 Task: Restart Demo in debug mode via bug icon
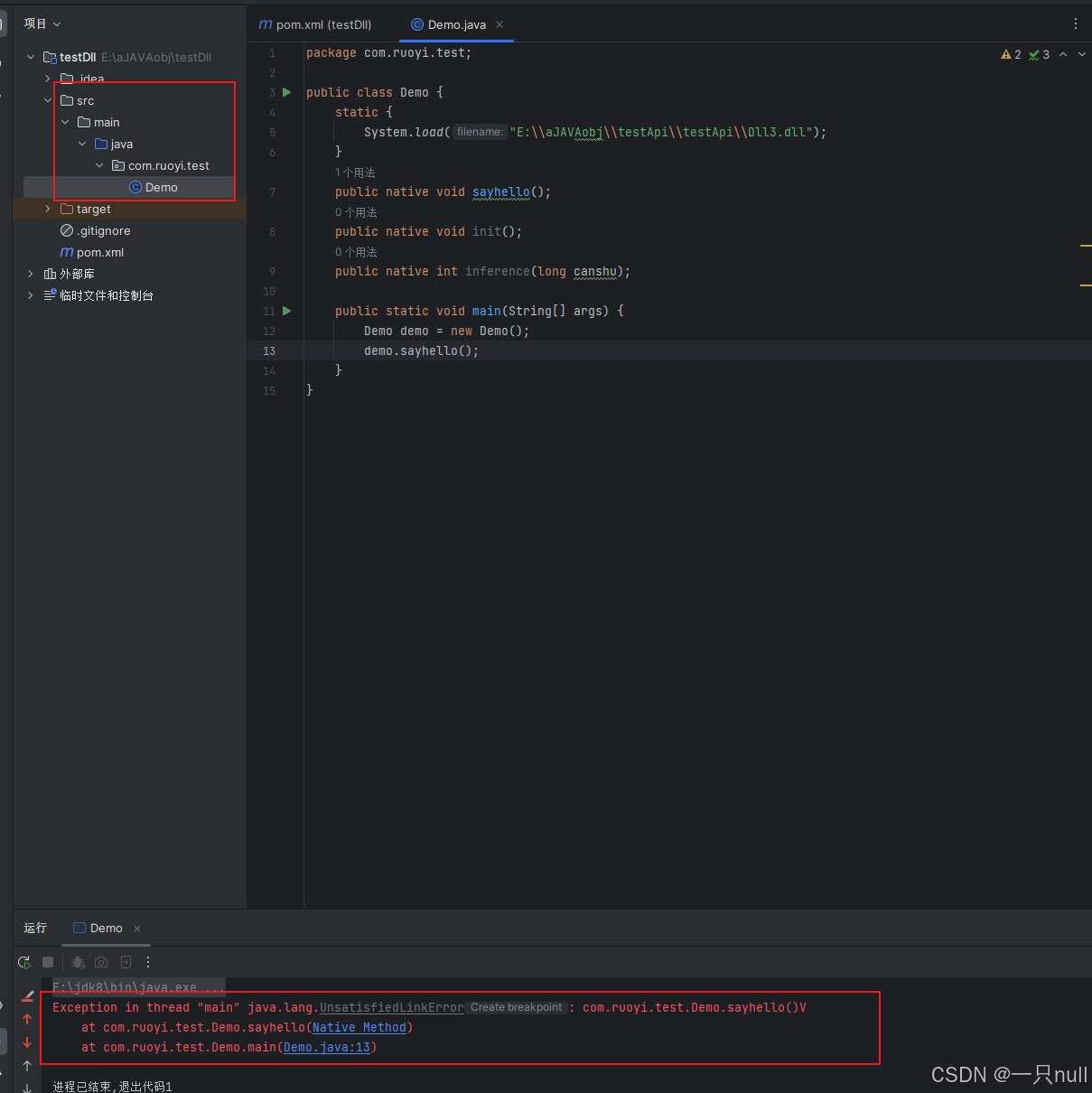[78, 962]
